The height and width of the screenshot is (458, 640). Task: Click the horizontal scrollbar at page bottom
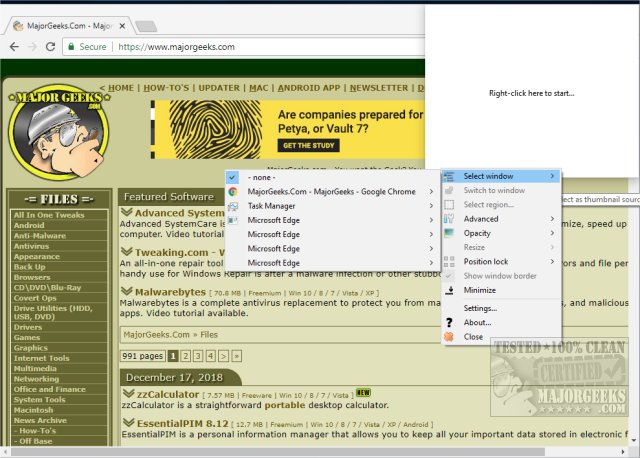pos(278,452)
